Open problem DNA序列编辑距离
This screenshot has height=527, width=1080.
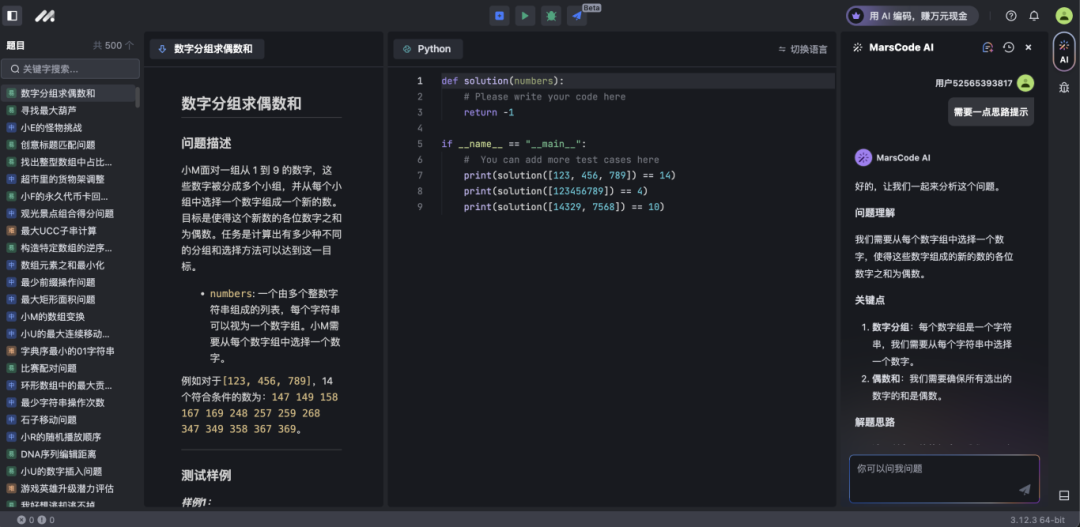pos(69,454)
